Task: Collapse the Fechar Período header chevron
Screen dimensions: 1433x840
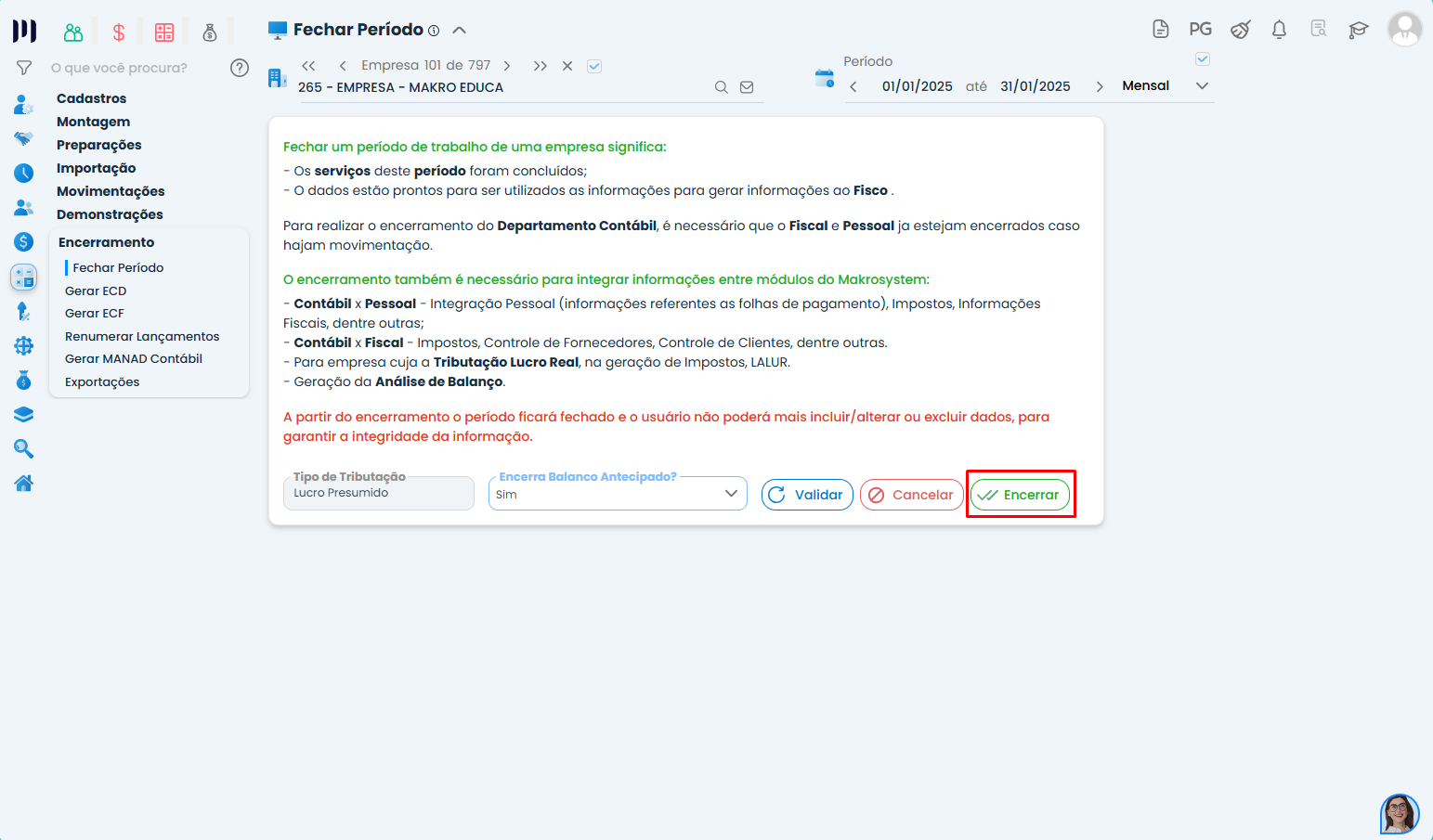Action: [459, 31]
